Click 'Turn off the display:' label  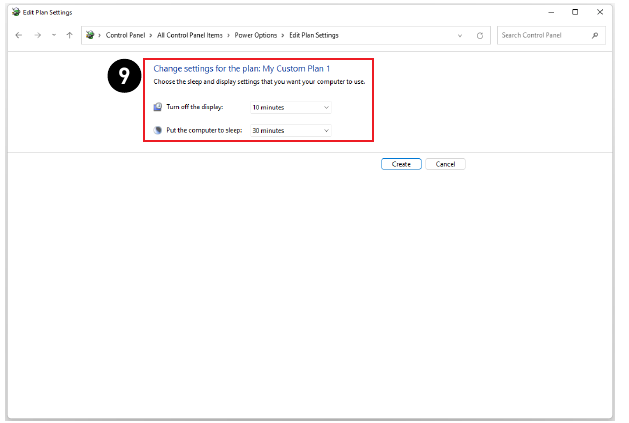[195, 107]
